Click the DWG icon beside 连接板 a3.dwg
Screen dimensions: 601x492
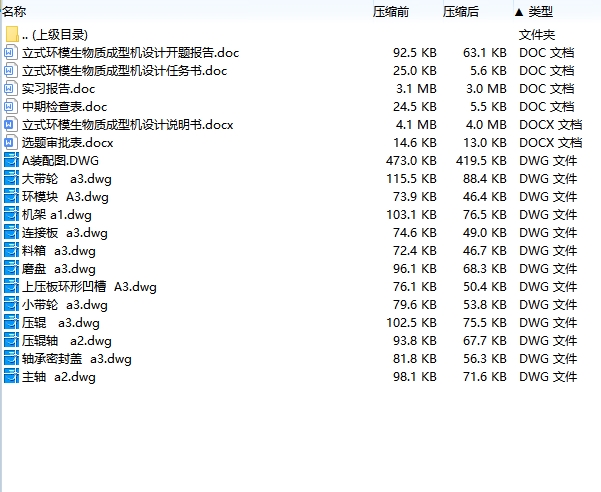(11, 233)
